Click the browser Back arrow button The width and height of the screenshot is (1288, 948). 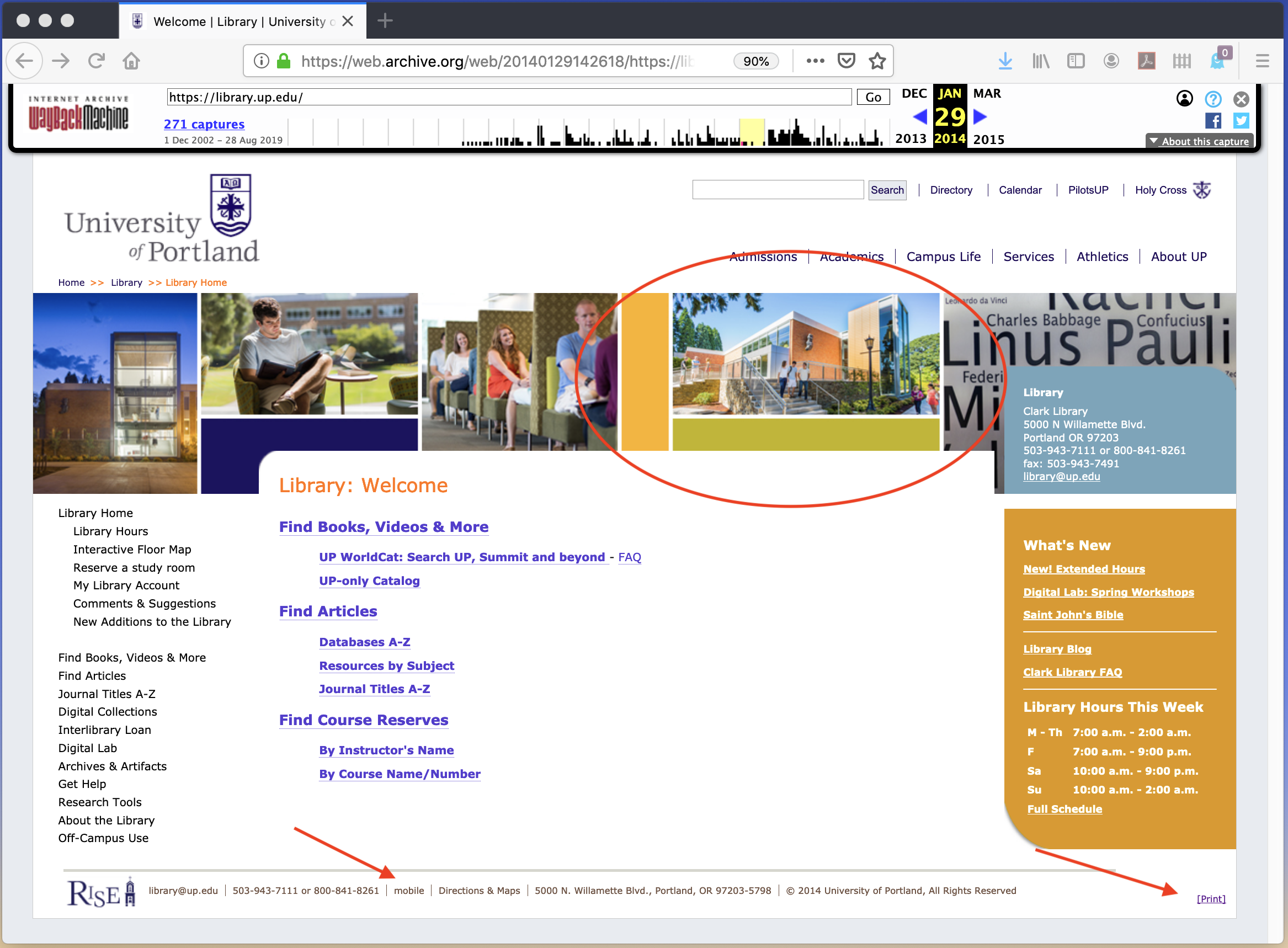click(24, 61)
